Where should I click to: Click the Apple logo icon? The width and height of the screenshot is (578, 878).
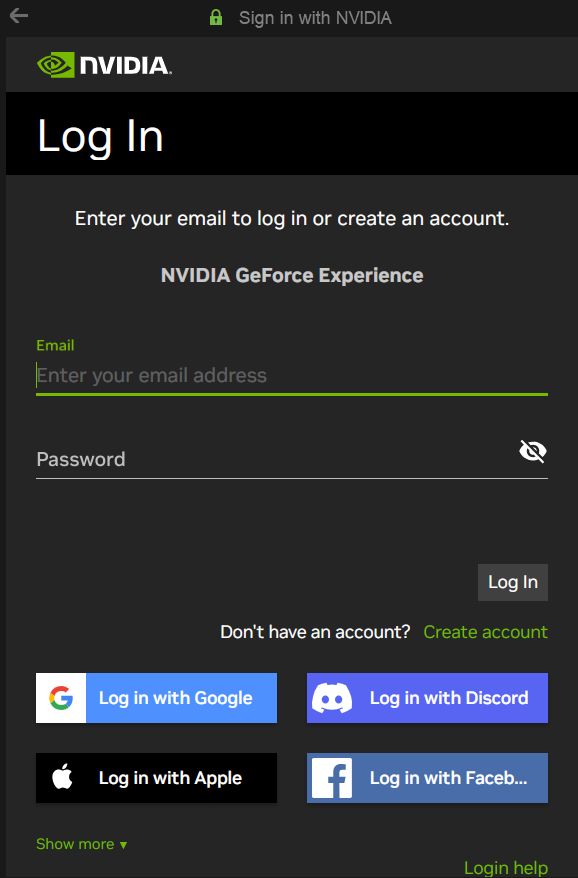pos(62,777)
